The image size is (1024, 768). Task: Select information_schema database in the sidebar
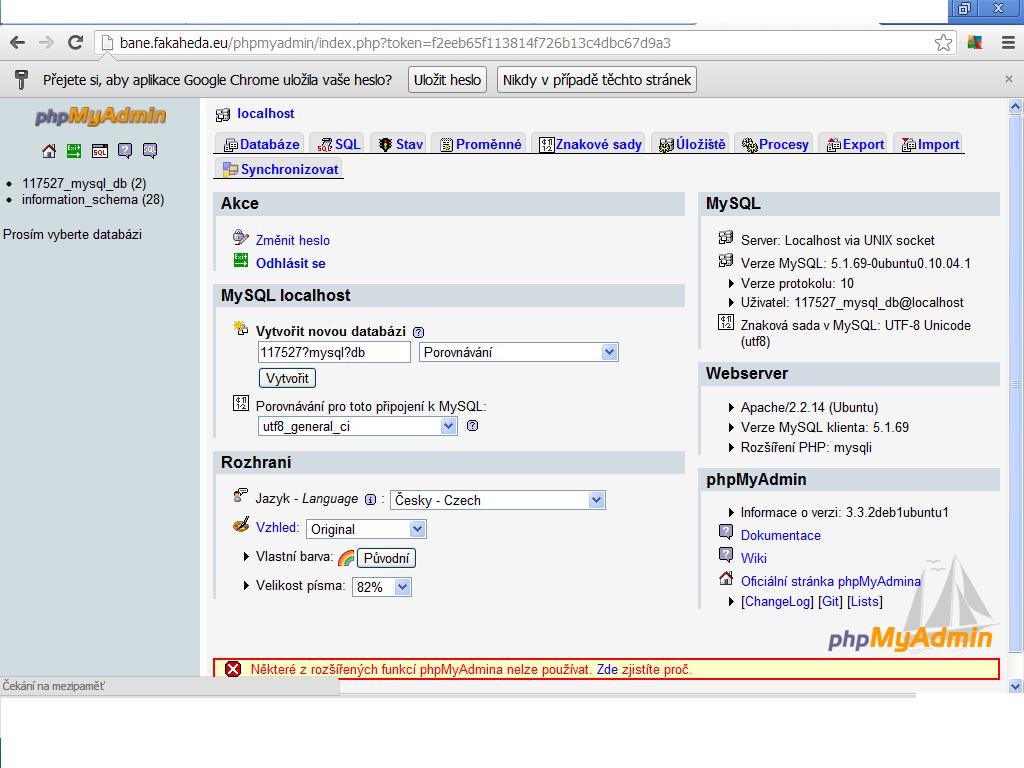pyautogui.click(x=93, y=199)
